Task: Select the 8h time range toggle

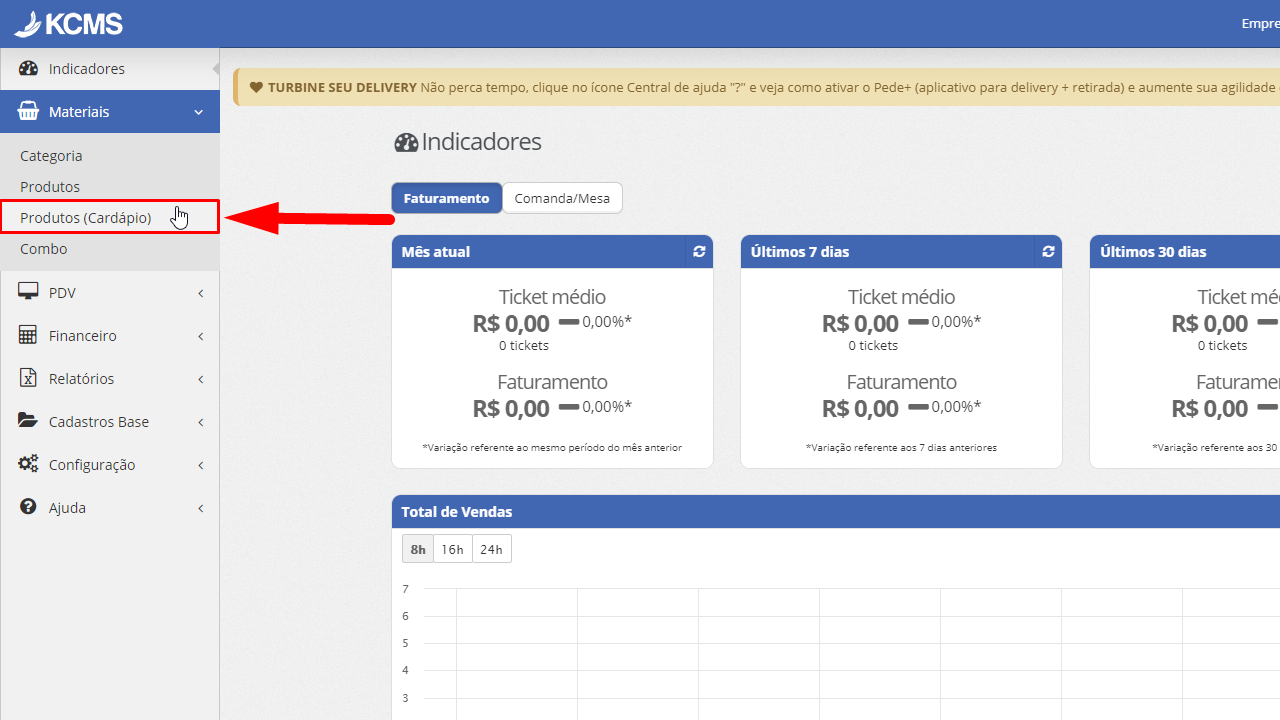Action: (x=418, y=549)
